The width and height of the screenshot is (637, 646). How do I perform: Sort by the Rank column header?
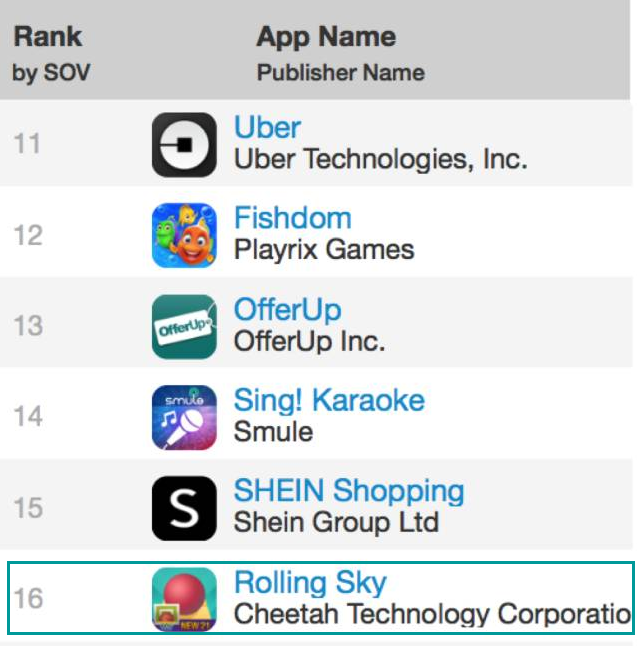[48, 36]
